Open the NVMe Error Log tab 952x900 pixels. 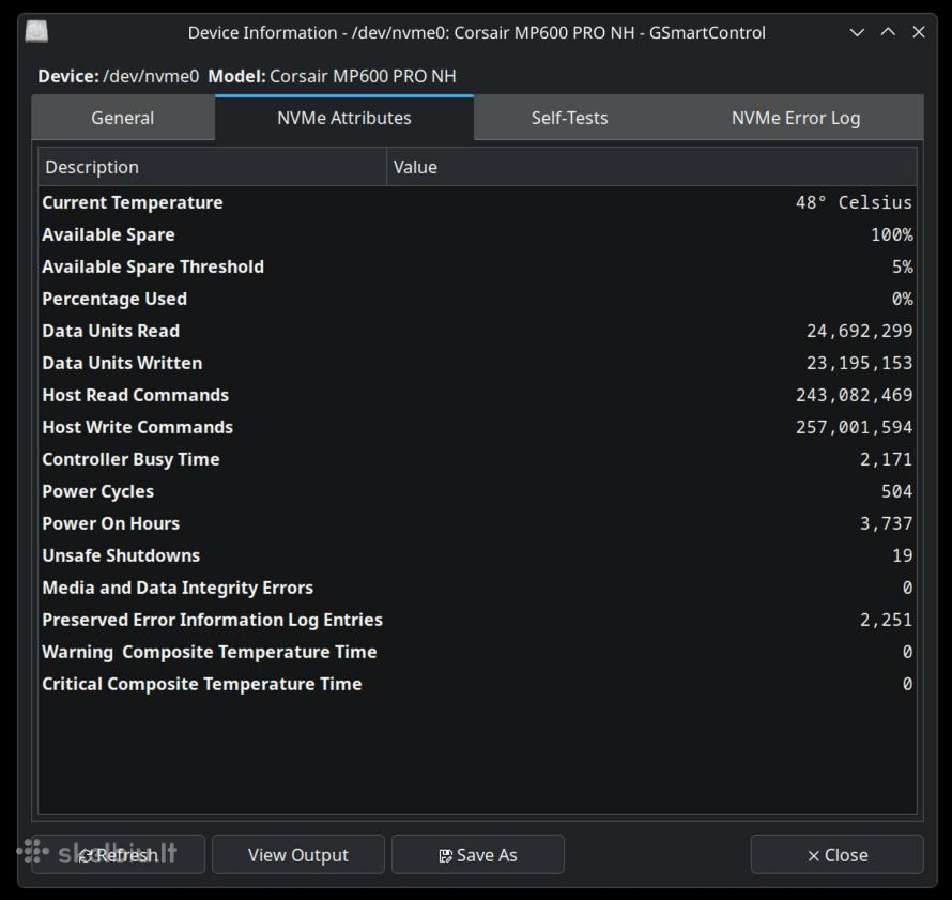pos(795,118)
